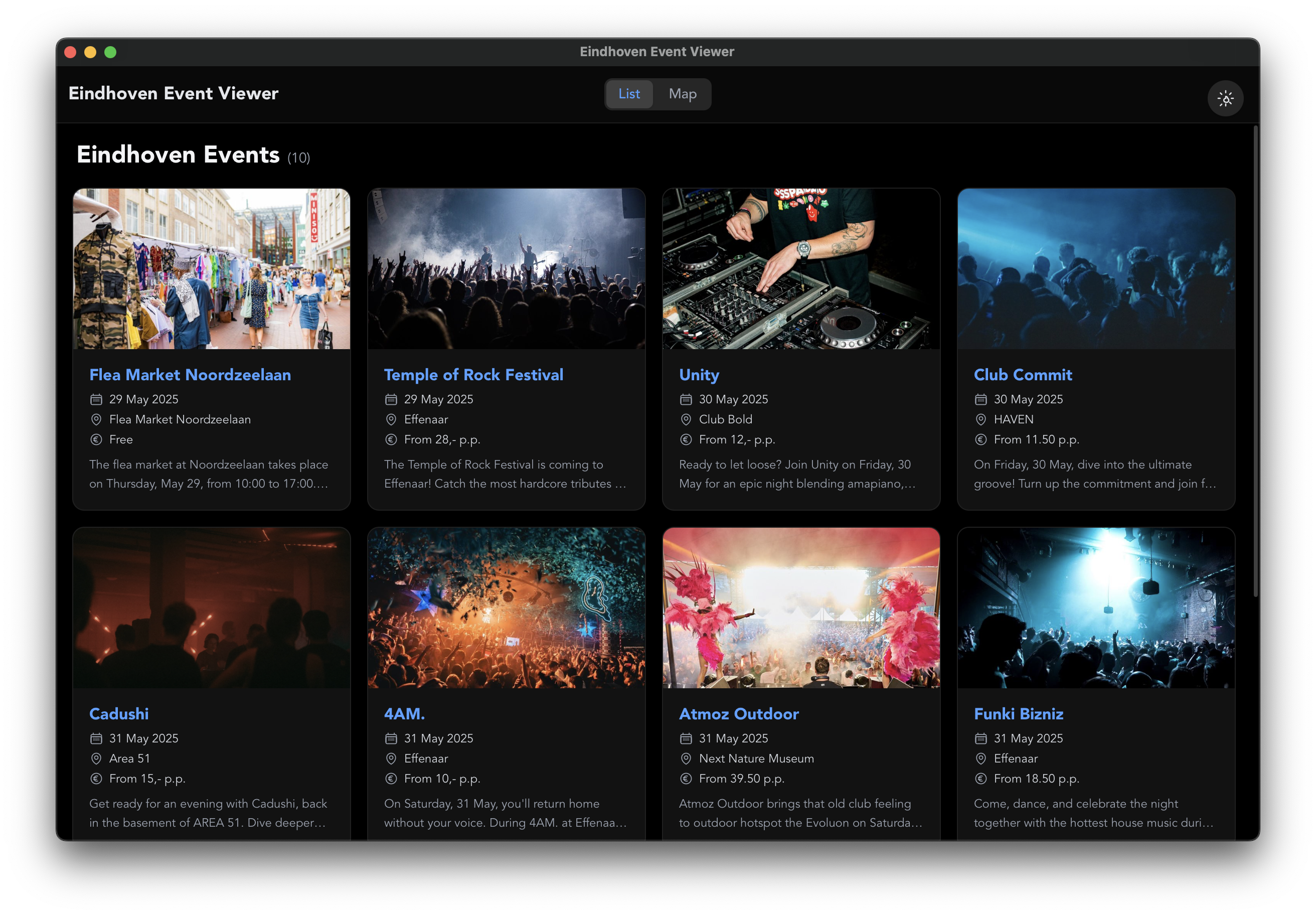
Task: Open the 4AM. event title
Action: pos(404,714)
